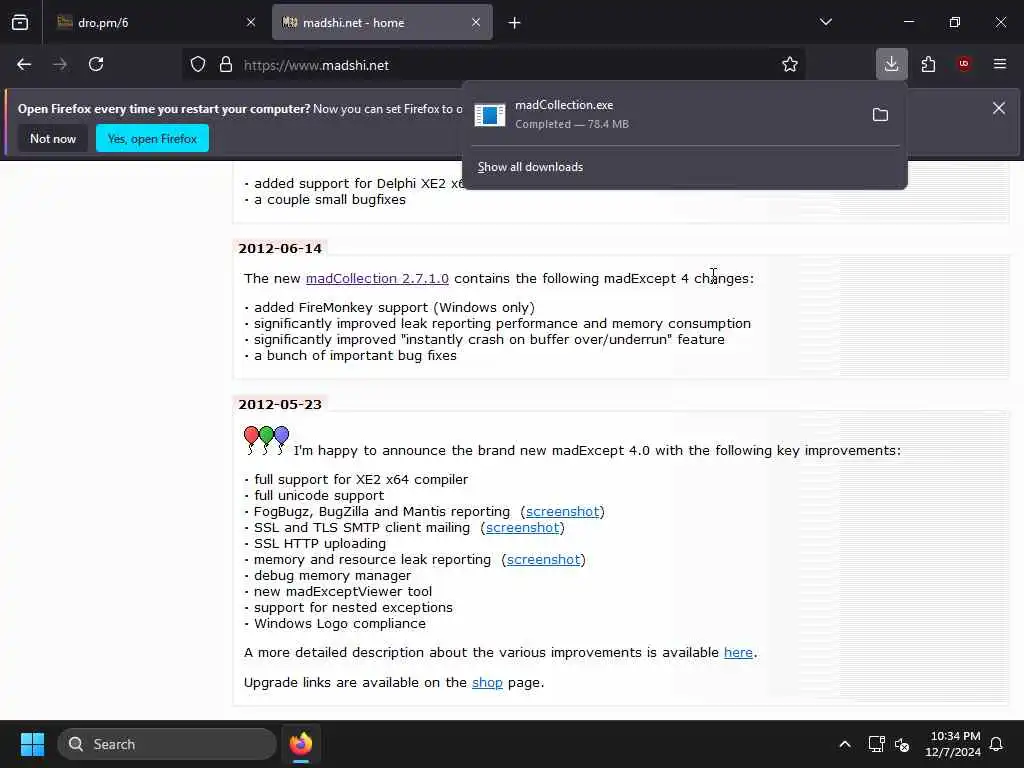The width and height of the screenshot is (1024, 768).
Task: Click the muted volume tray icon
Action: coord(902,744)
